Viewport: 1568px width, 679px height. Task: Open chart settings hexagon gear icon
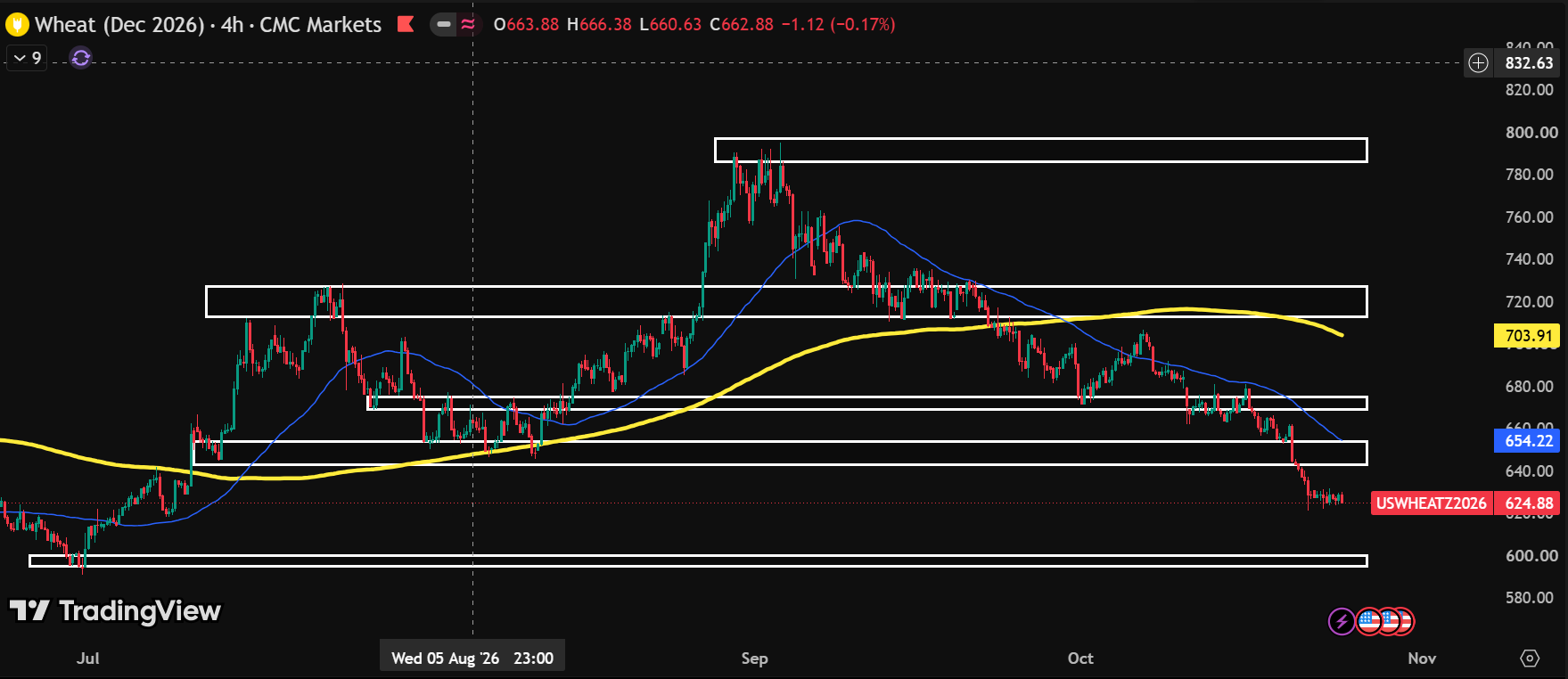pyautogui.click(x=1530, y=659)
